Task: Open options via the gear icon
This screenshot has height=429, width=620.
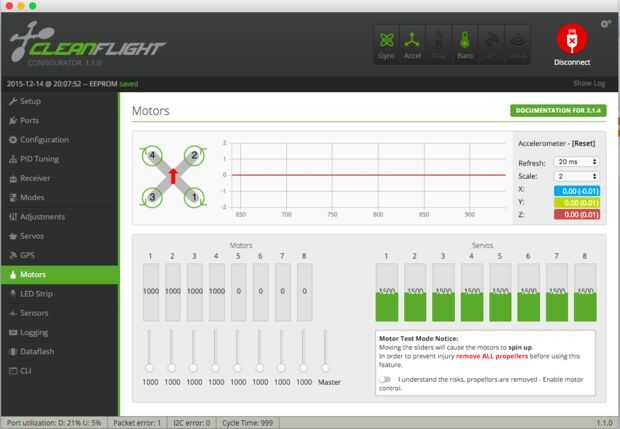Action: (605, 24)
